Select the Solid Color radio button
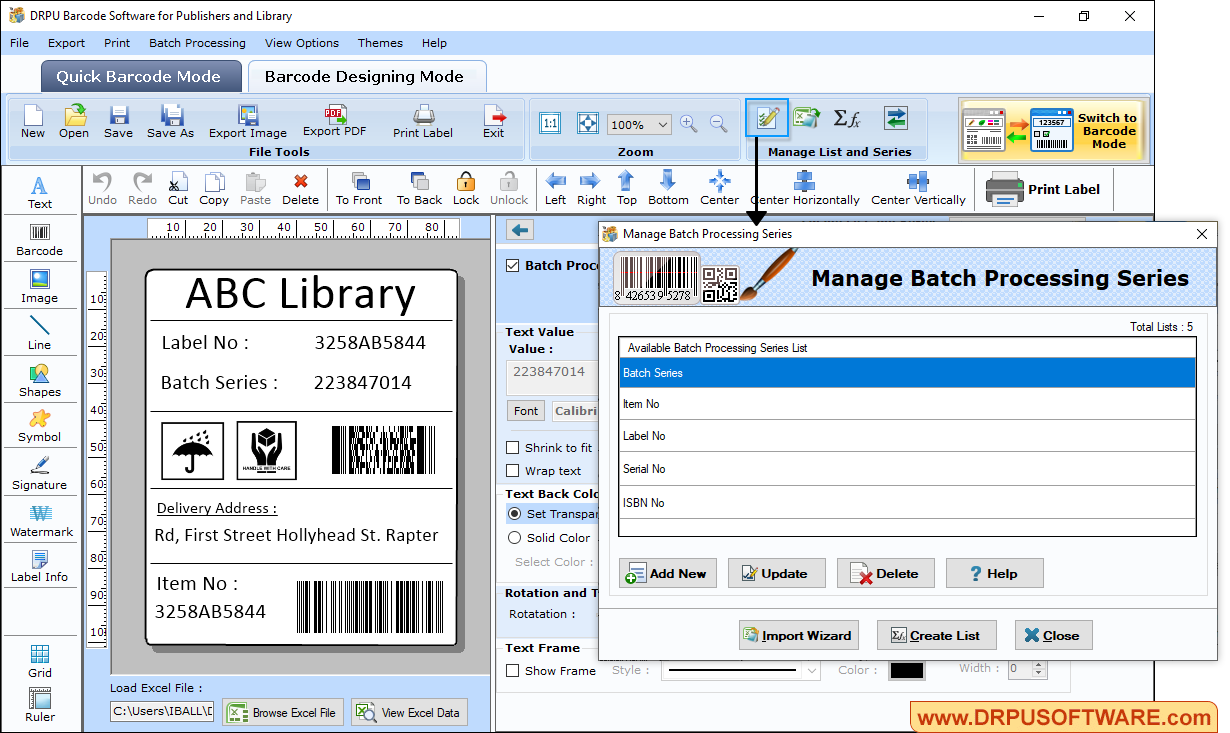Screen dimensions: 1230x733 [513, 538]
